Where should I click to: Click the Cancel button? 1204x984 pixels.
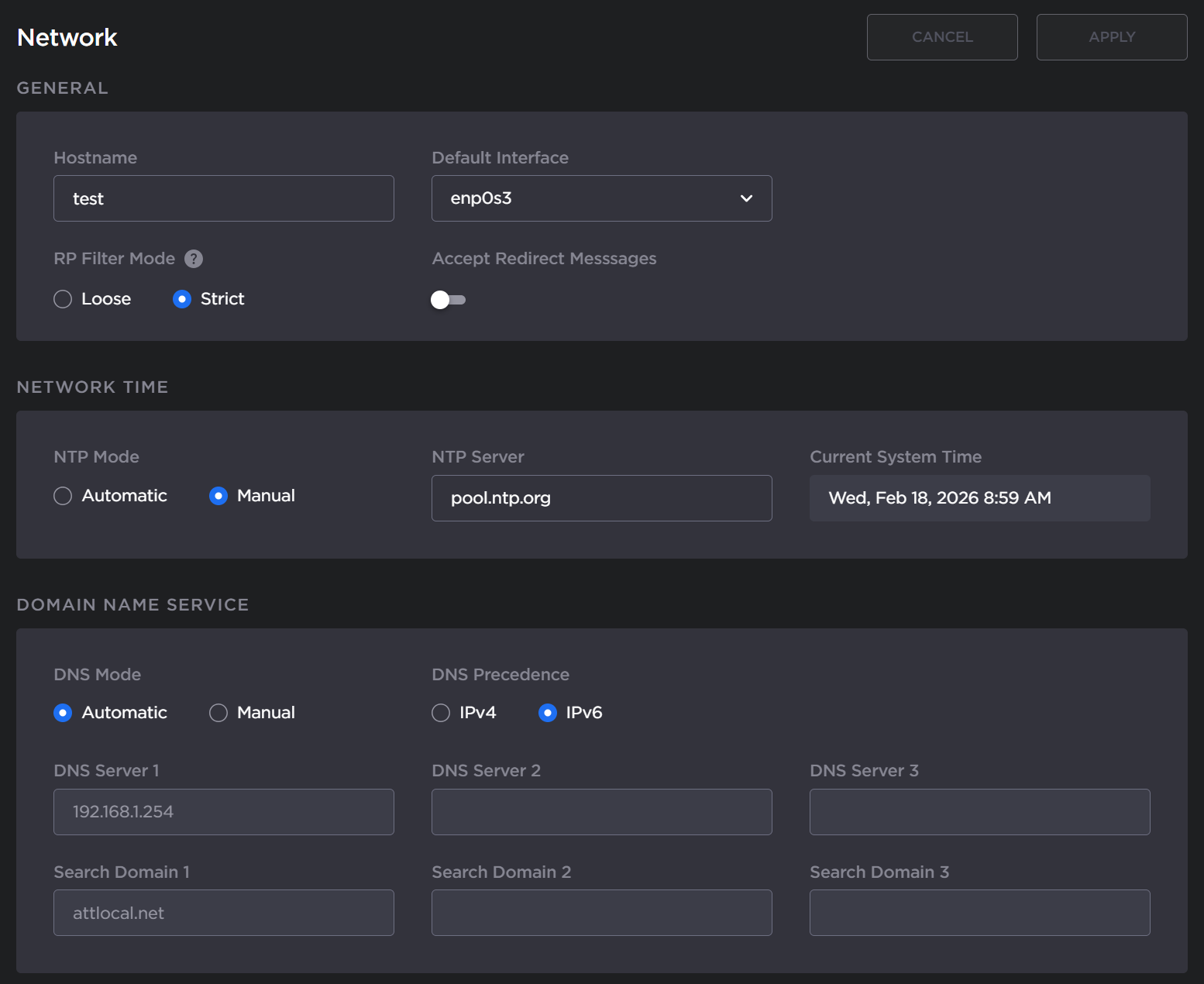point(942,37)
